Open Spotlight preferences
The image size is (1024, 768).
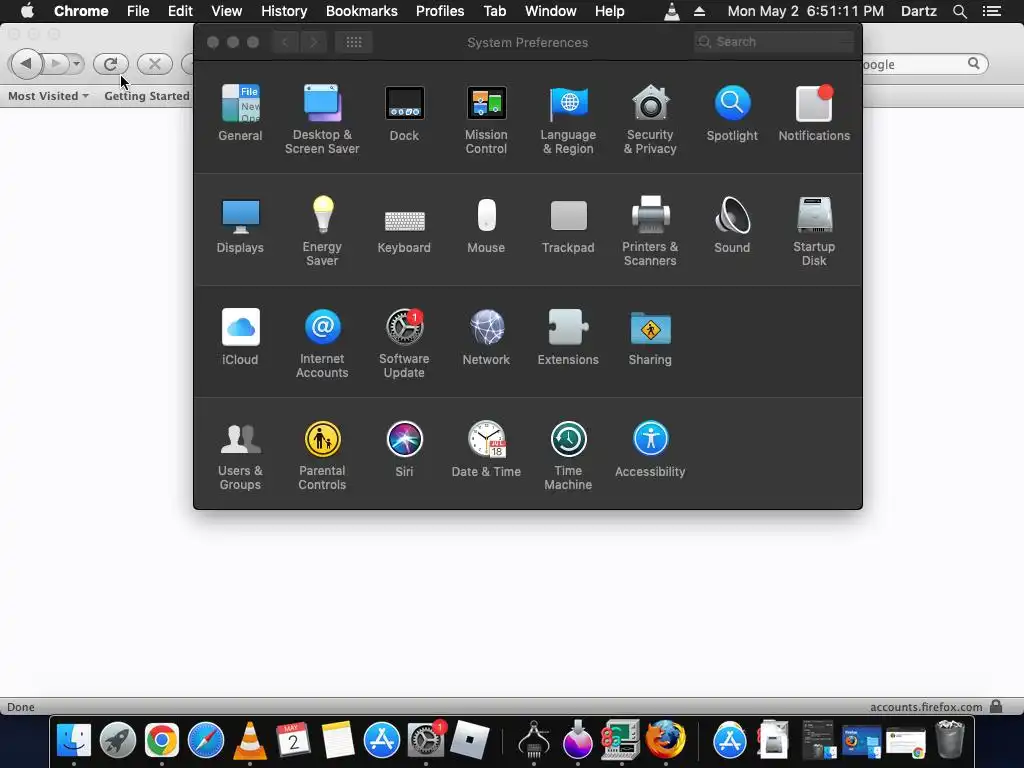pyautogui.click(x=732, y=112)
